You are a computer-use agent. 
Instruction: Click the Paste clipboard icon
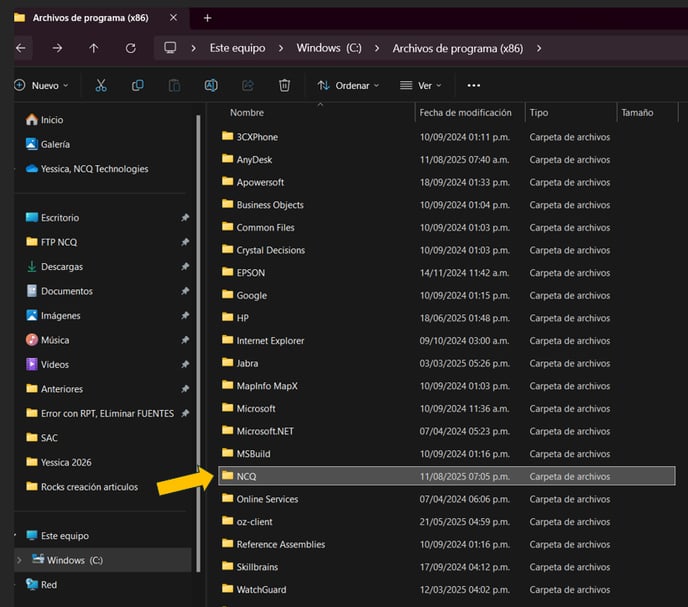[174, 85]
